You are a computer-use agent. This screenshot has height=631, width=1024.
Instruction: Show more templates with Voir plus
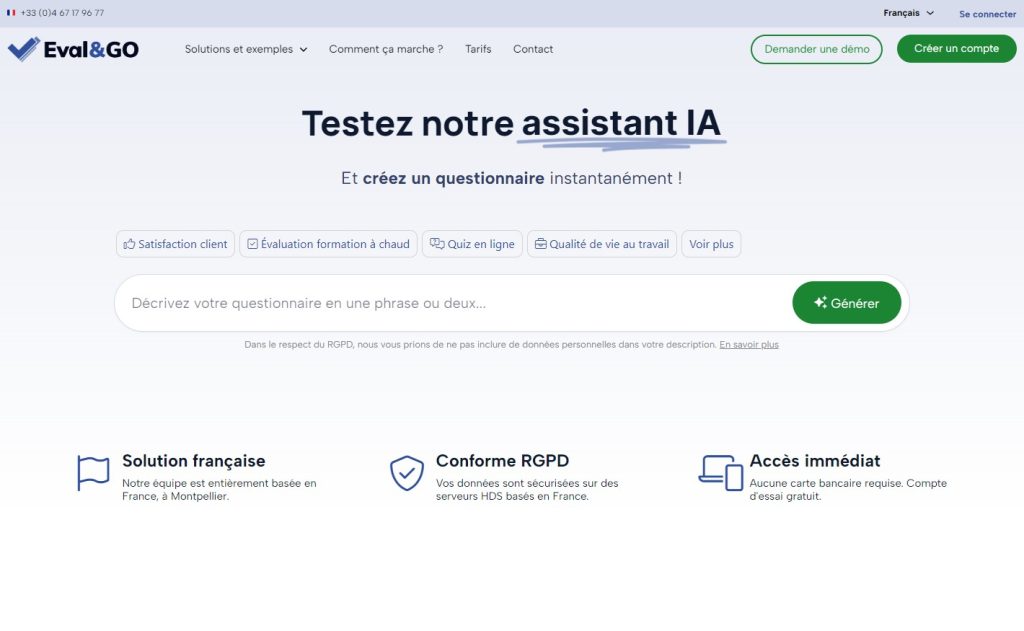click(711, 244)
